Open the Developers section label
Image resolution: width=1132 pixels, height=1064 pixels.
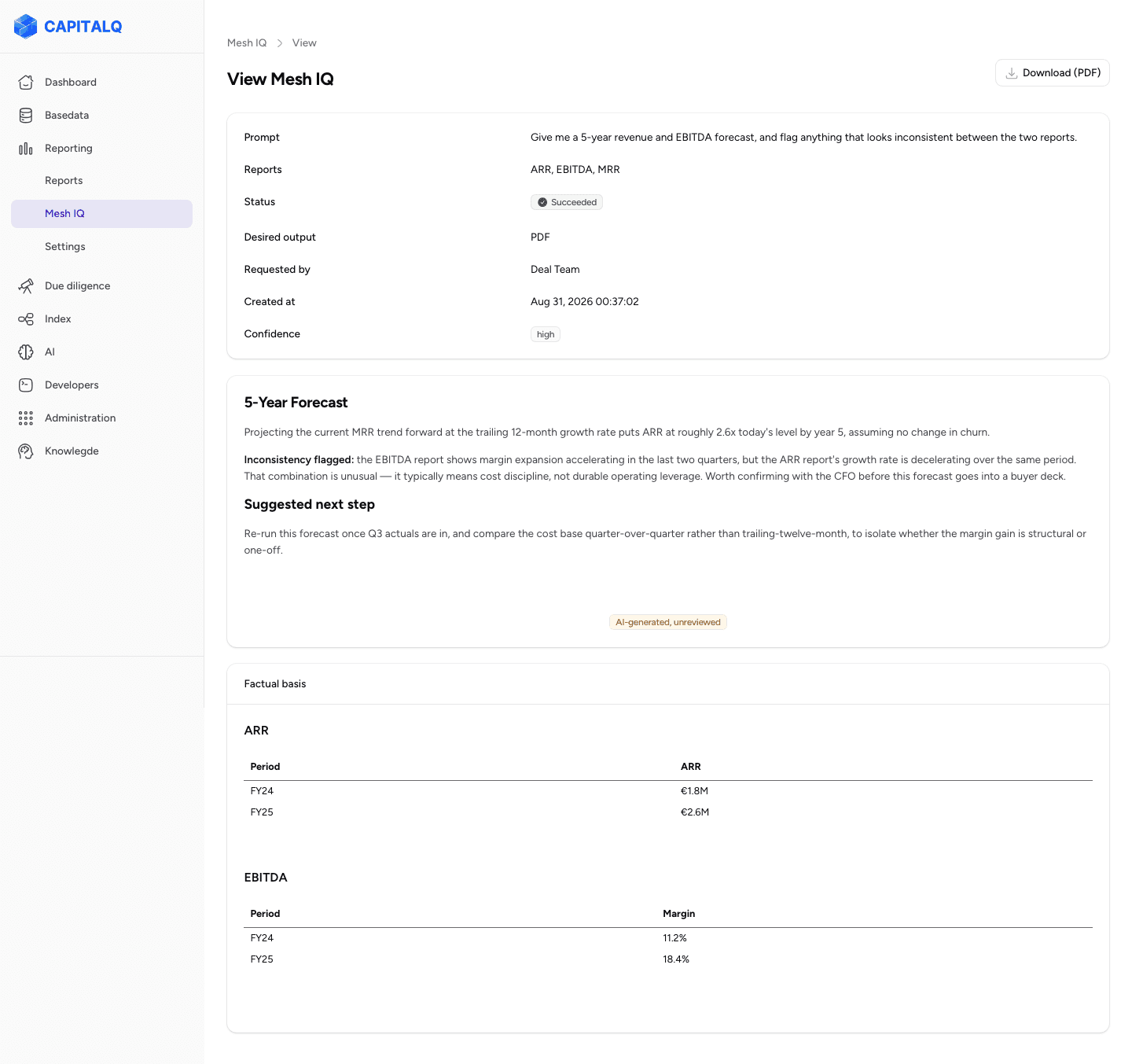72,385
